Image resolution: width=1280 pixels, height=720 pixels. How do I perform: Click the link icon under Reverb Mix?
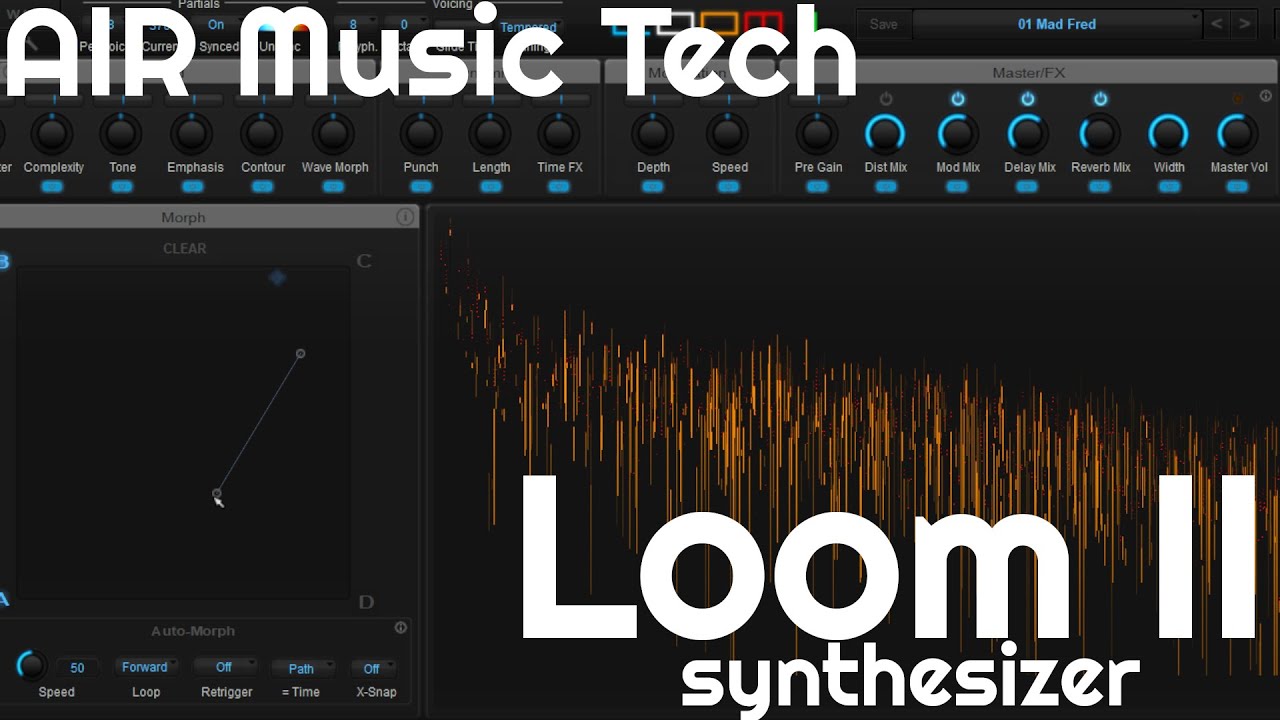click(1100, 186)
